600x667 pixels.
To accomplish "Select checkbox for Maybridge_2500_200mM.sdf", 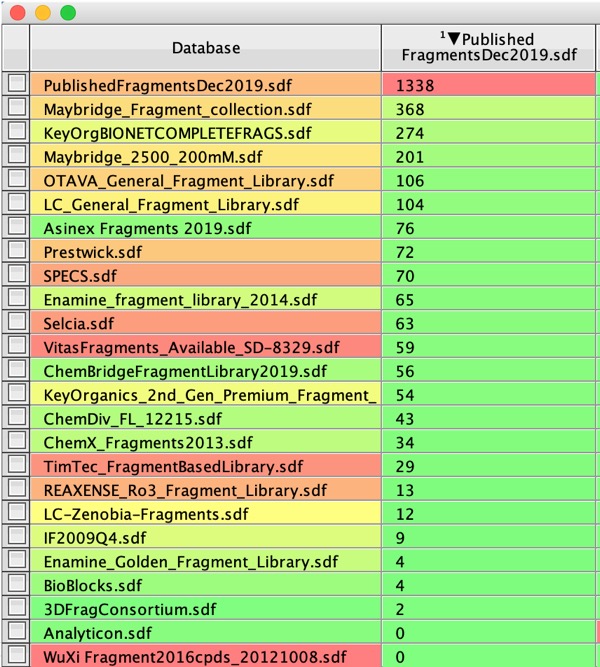I will pos(17,154).
